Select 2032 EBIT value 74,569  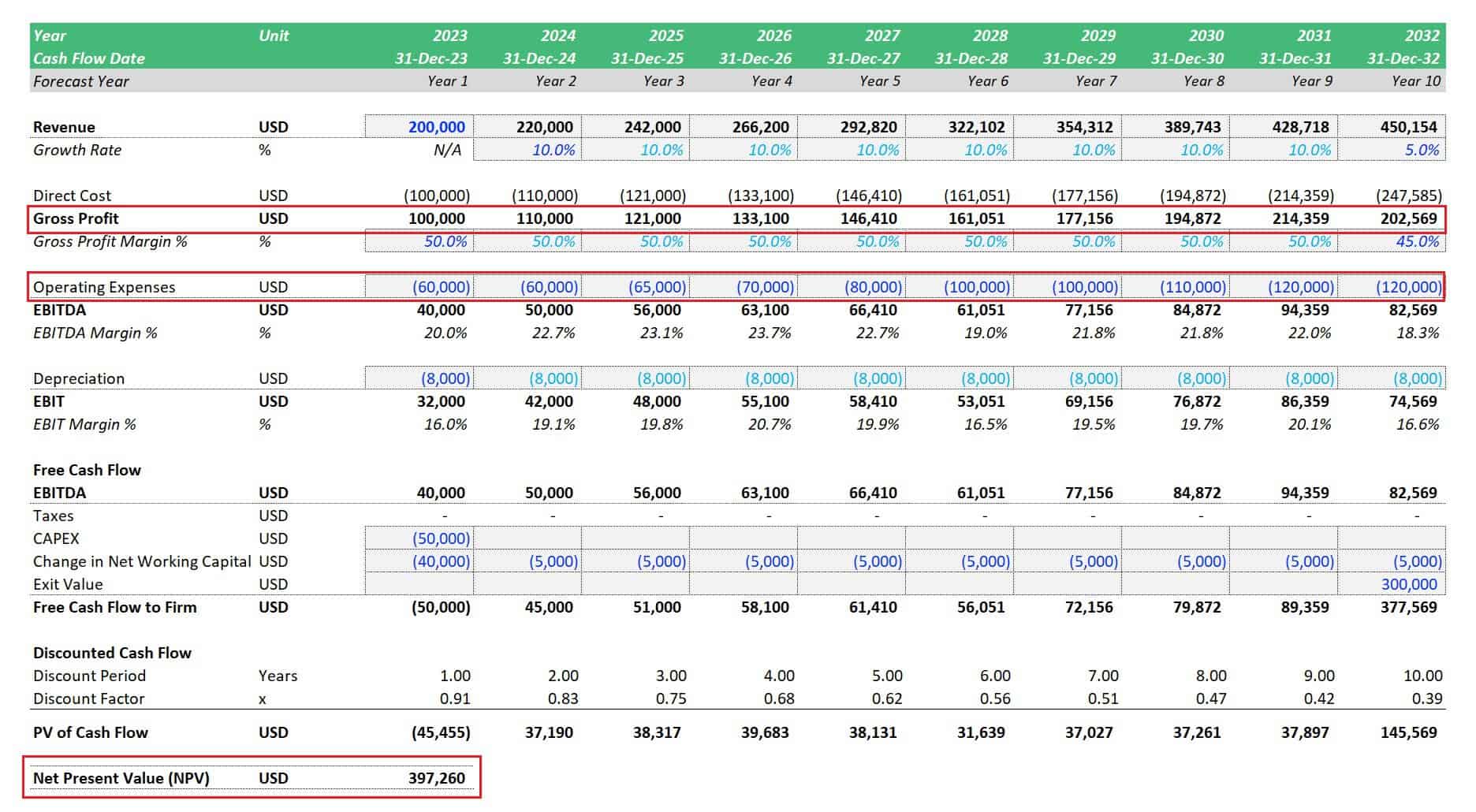click(x=1413, y=401)
